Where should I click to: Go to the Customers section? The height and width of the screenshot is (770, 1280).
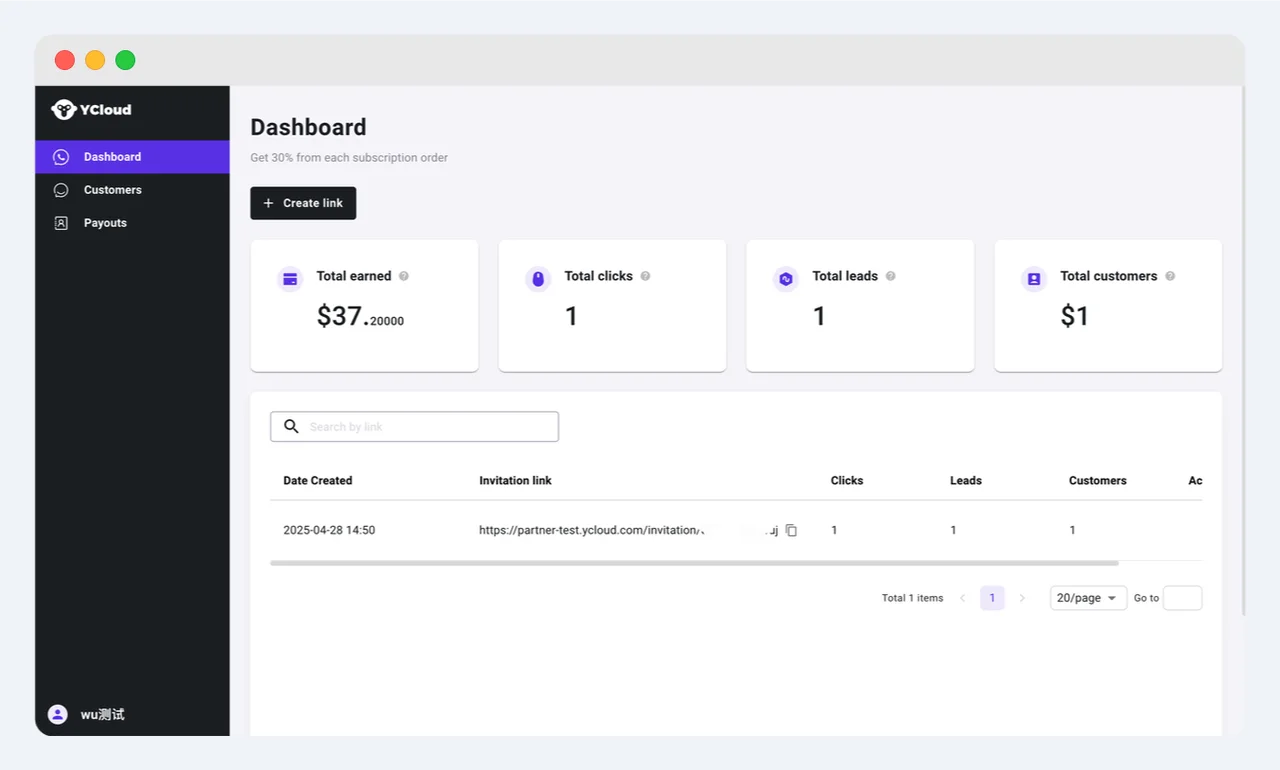132,190
